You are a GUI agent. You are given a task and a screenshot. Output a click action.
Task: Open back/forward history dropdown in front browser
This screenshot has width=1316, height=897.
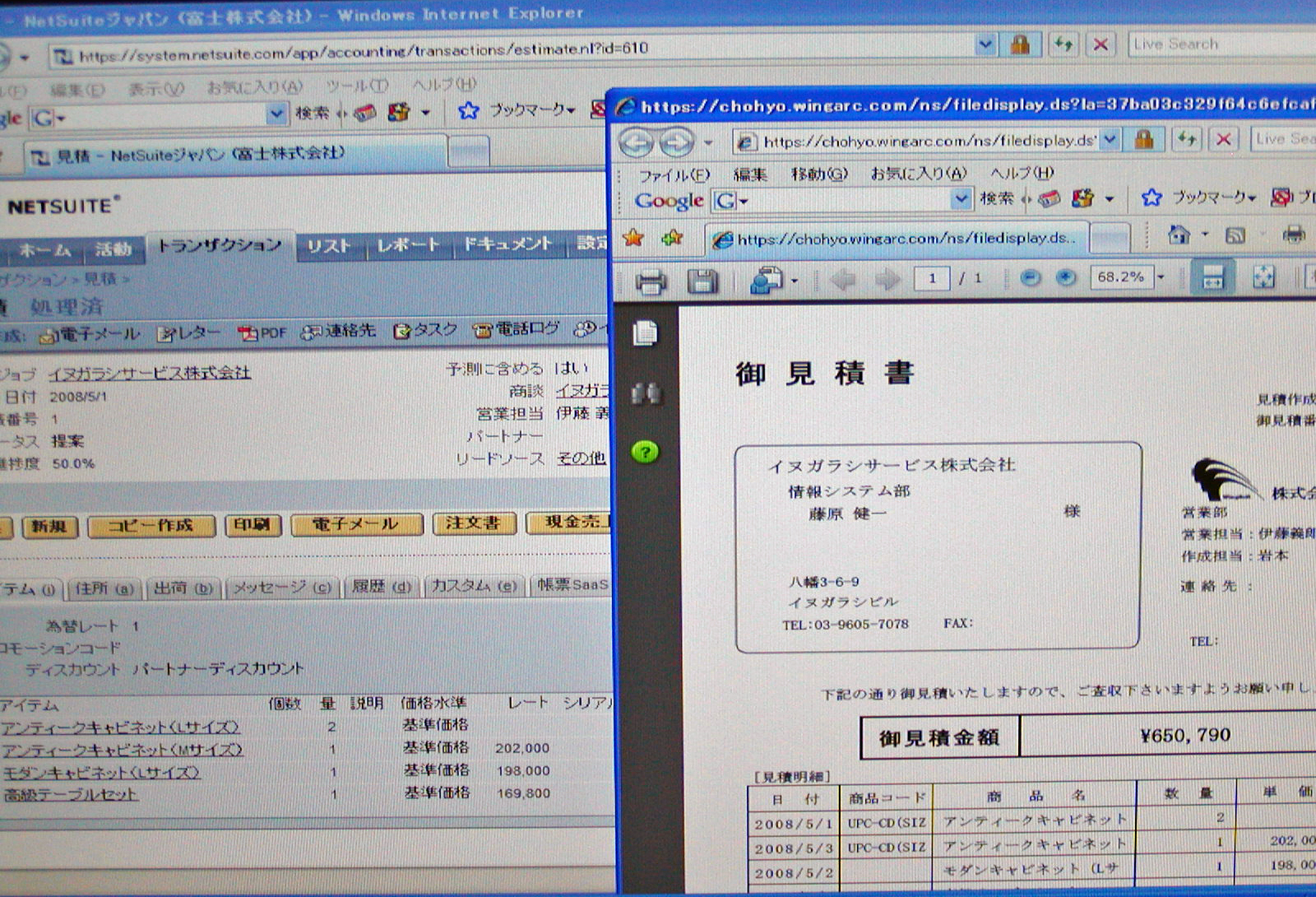tap(708, 143)
